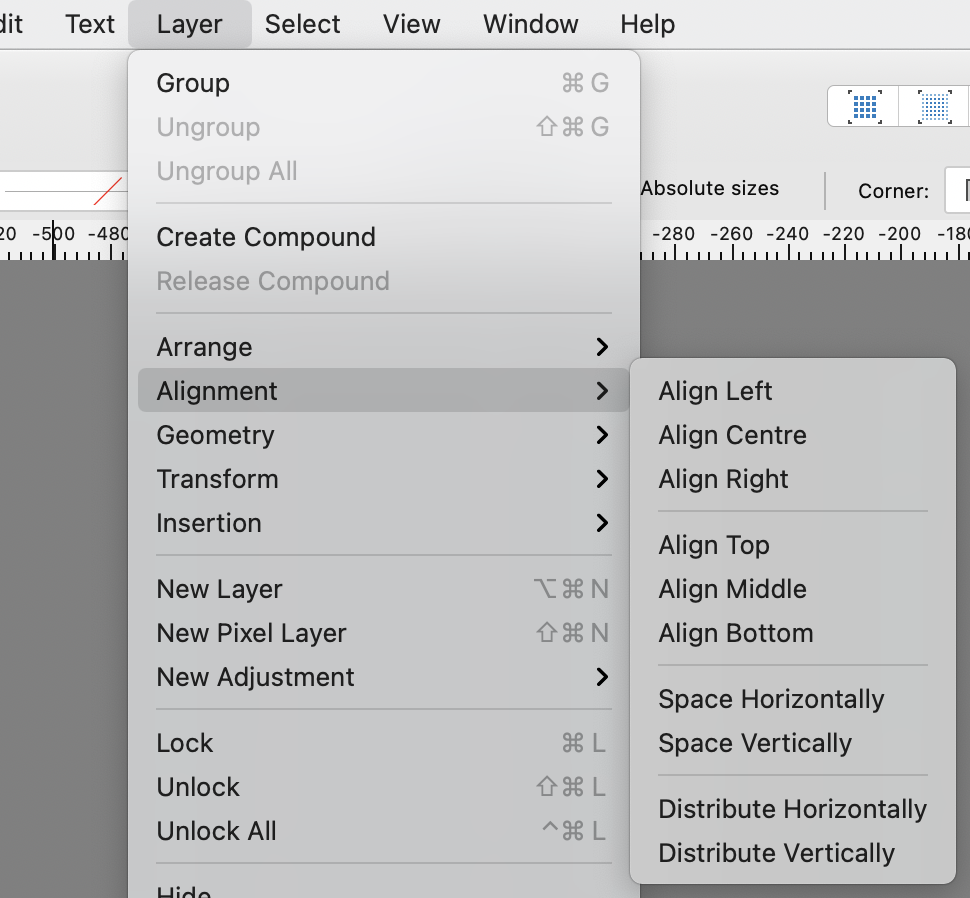Expand the New Adjustment submenu
970x898 pixels.
(255, 677)
